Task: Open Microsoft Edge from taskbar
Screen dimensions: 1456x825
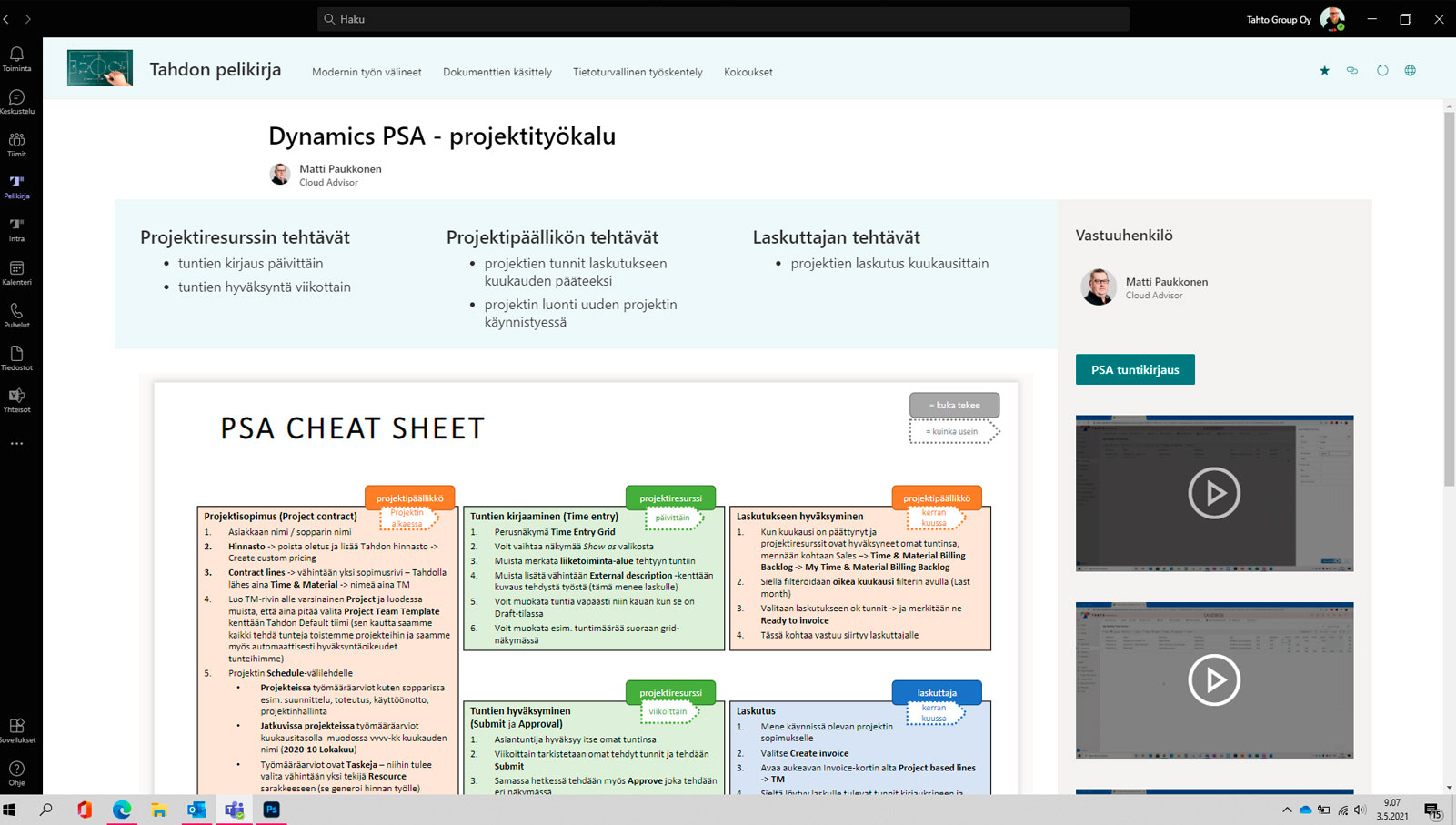Action: [122, 810]
